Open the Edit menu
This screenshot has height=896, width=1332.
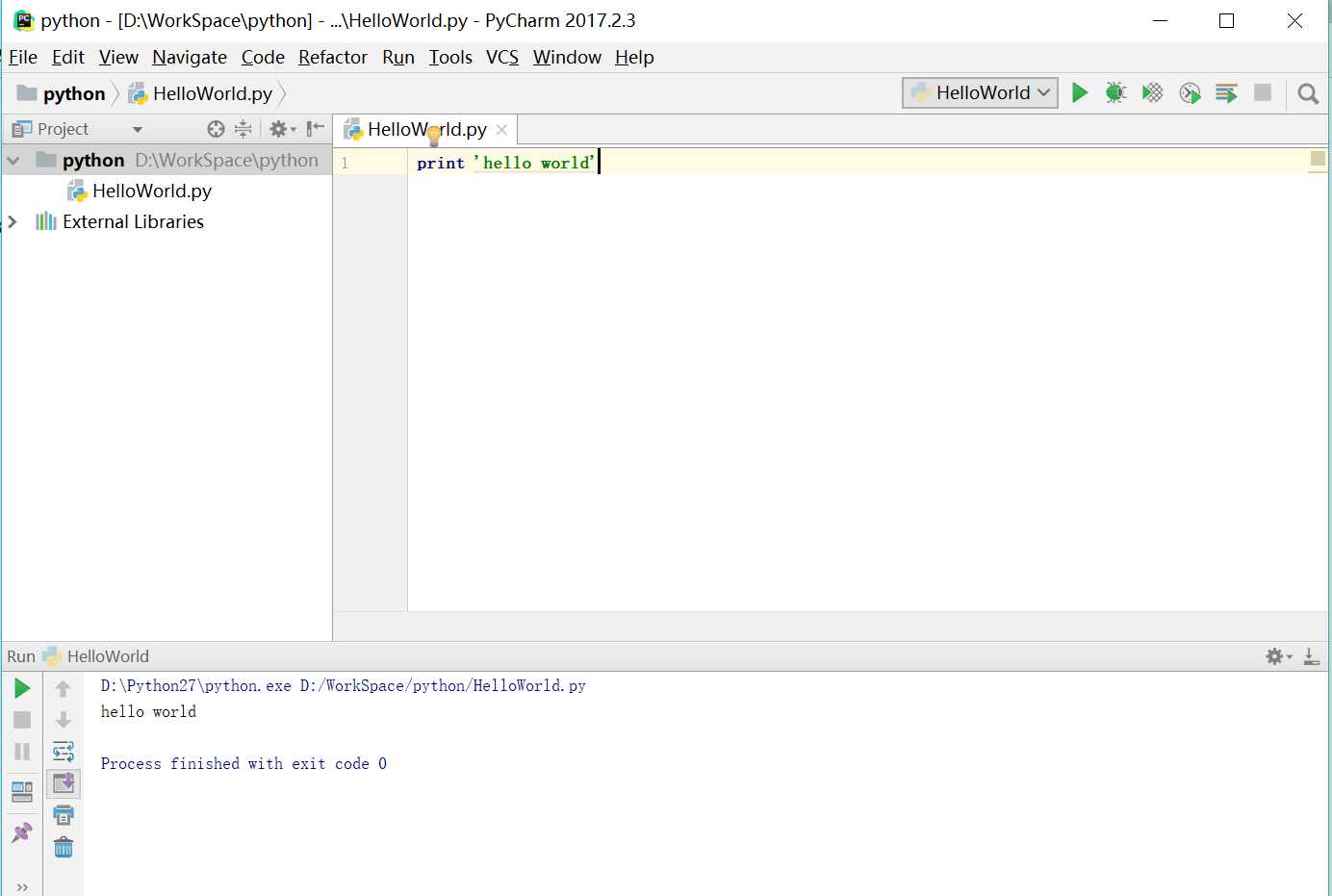click(x=68, y=58)
